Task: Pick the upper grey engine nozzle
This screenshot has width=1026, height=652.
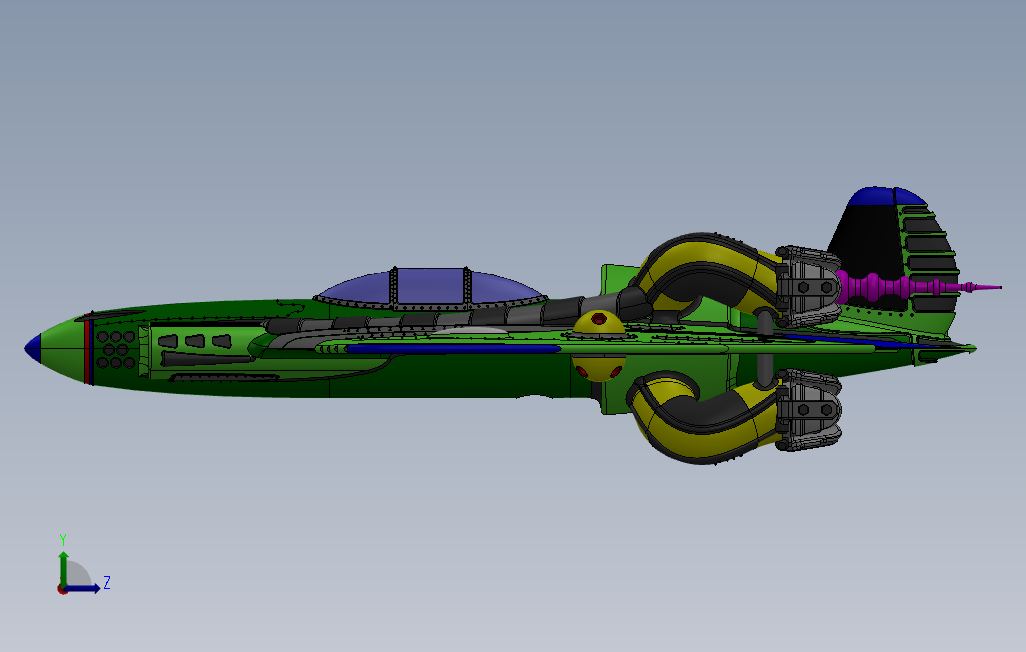Action: tap(808, 286)
